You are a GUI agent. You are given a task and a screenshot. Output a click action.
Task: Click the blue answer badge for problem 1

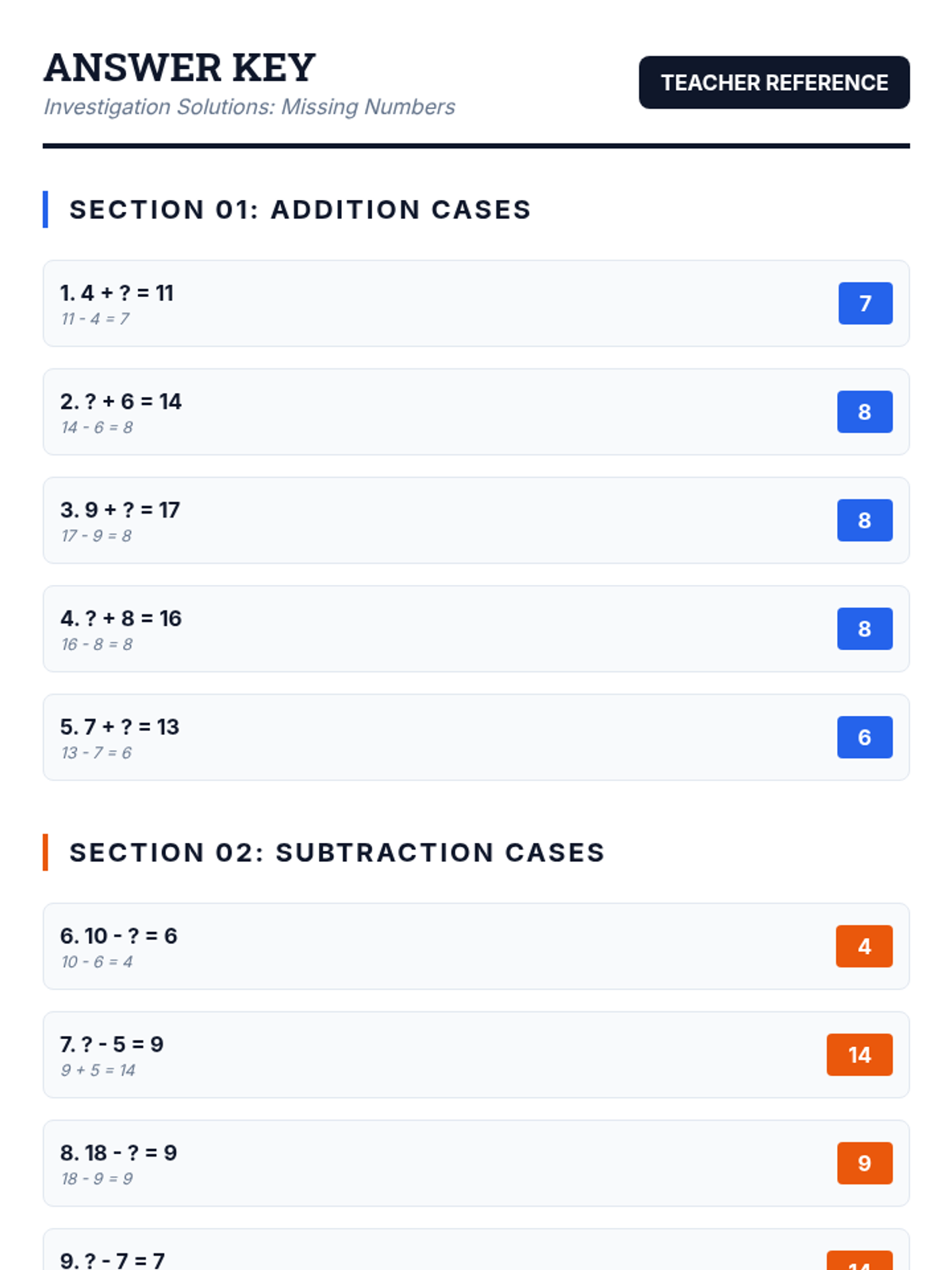pyautogui.click(x=865, y=303)
